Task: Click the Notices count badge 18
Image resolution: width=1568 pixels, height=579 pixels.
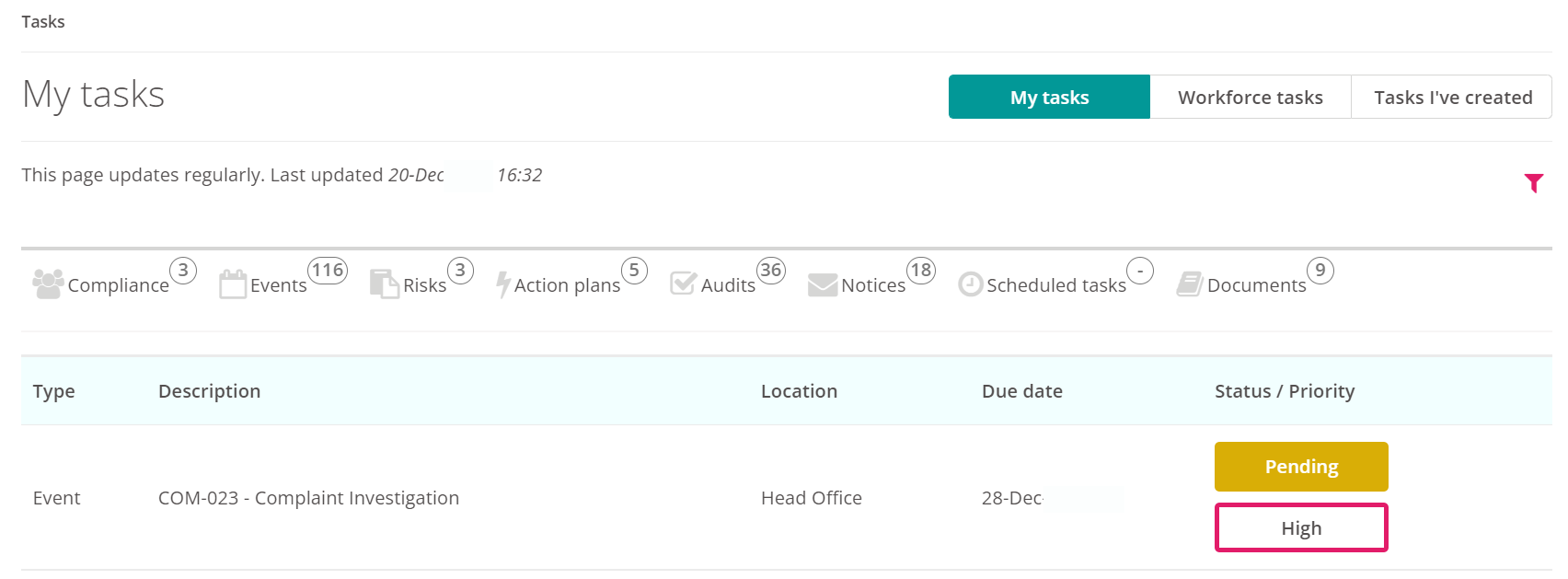Action: [x=921, y=271]
